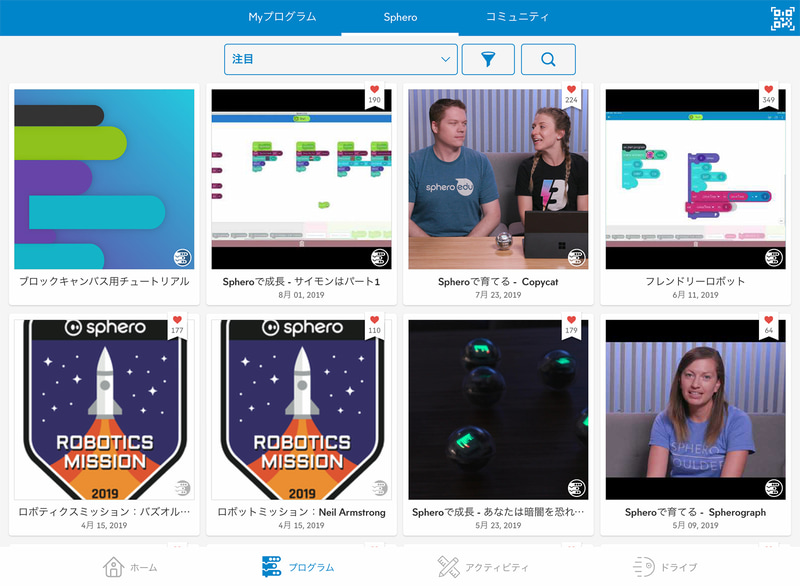Viewport: 800px width, 586px height.
Task: Open the Neil Armstrong mission badge thumbnail
Action: point(302,410)
